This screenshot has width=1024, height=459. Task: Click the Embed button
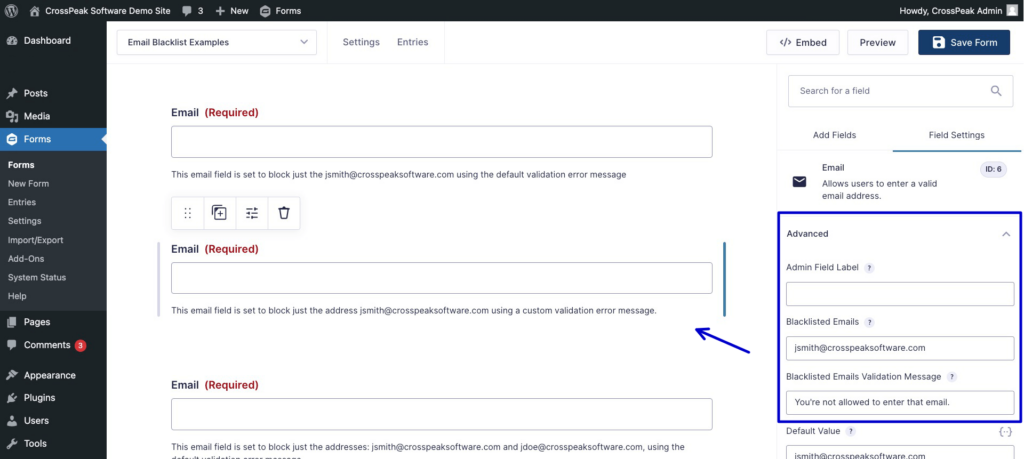click(803, 42)
